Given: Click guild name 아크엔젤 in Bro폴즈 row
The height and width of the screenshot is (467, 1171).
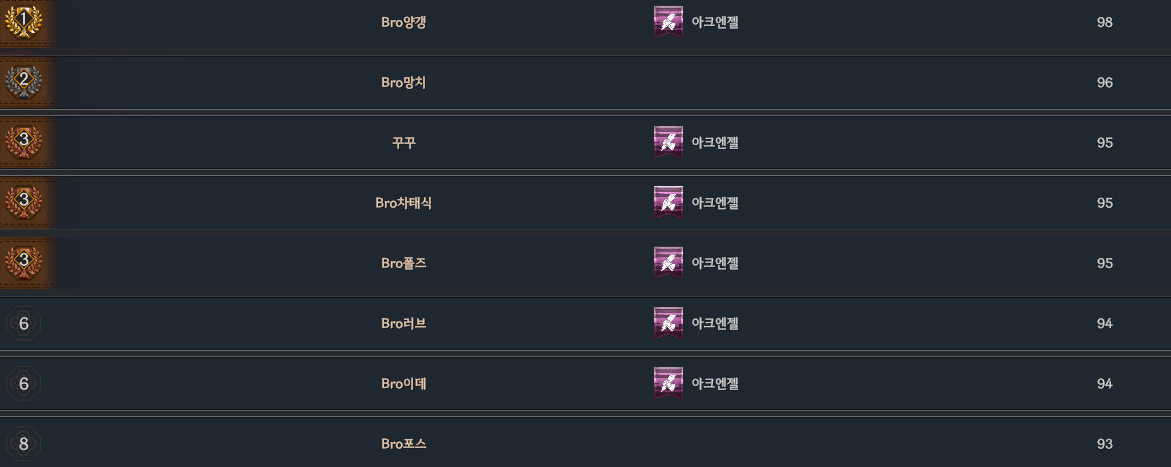Looking at the screenshot, I should point(715,263).
